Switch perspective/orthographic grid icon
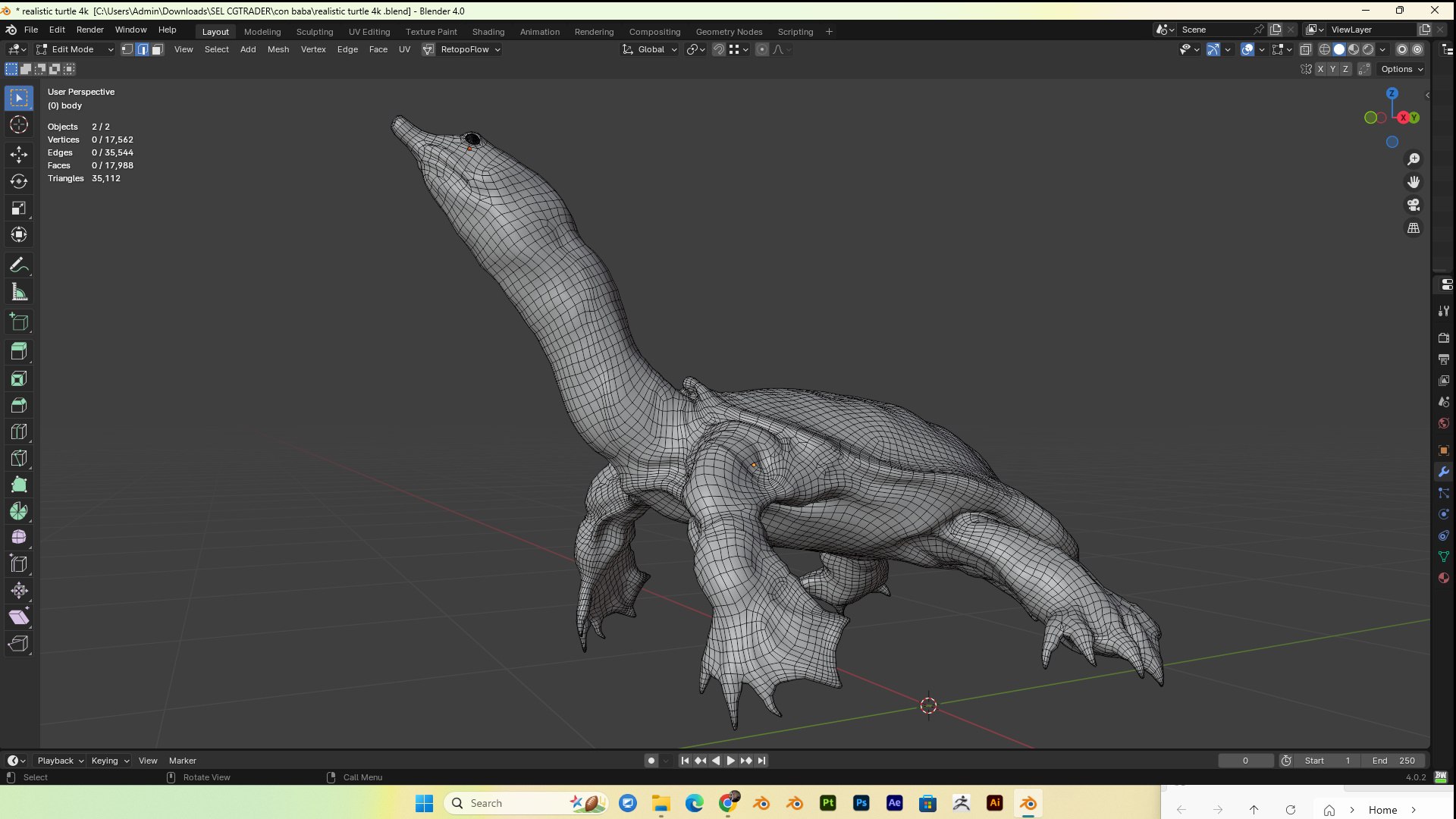Image resolution: width=1456 pixels, height=819 pixels. click(1414, 228)
